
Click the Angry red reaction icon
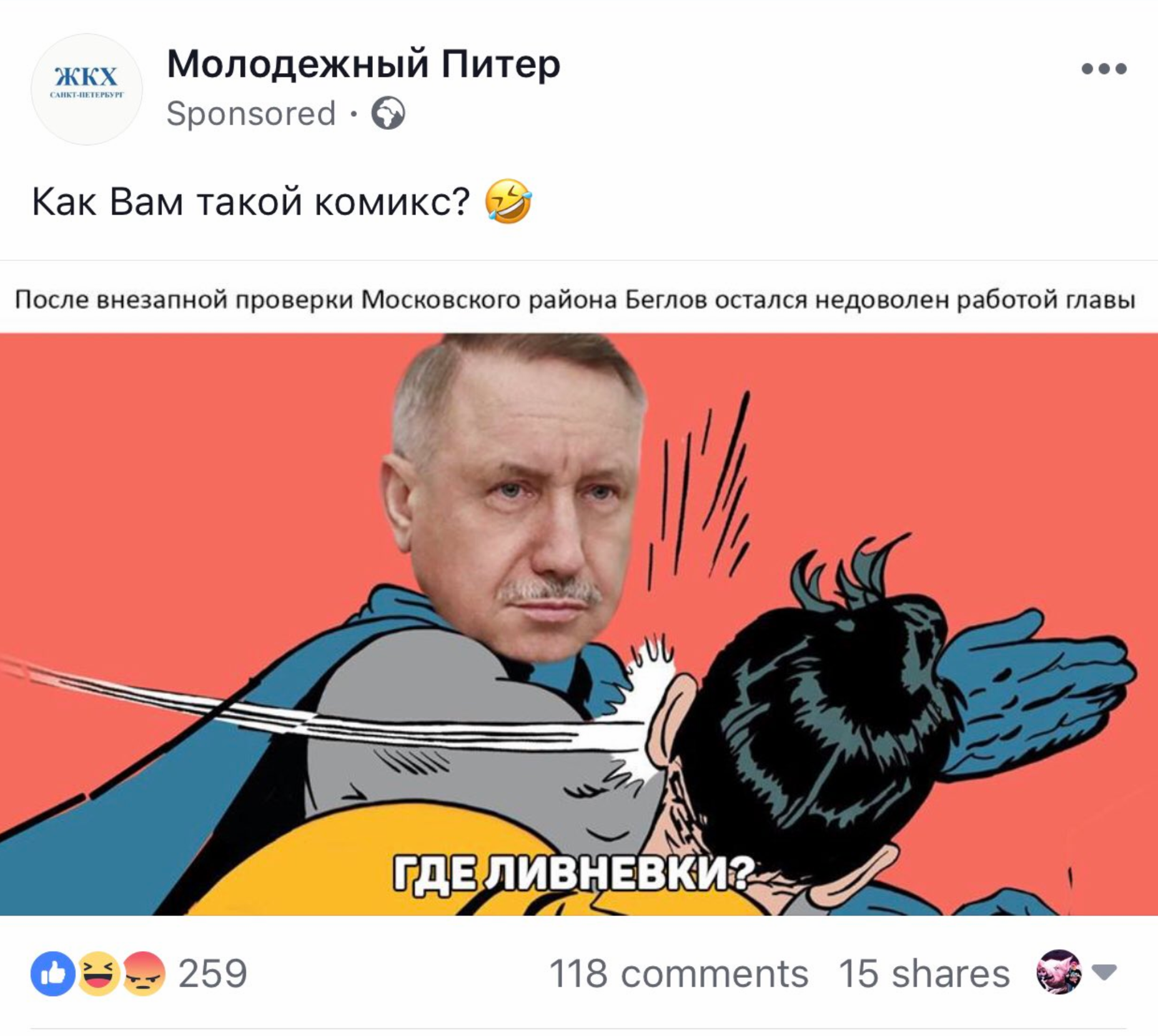143,973
